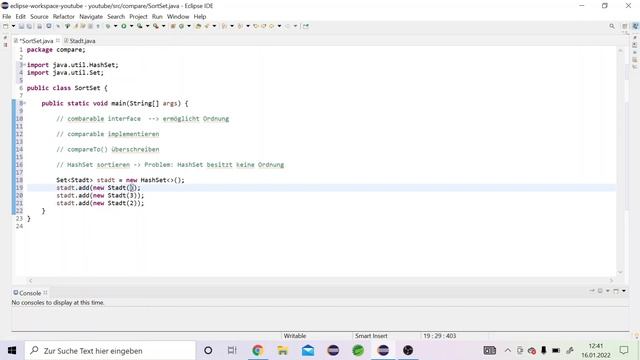Open the Mail app from the taskbar
The width and height of the screenshot is (640, 360).
point(308,351)
